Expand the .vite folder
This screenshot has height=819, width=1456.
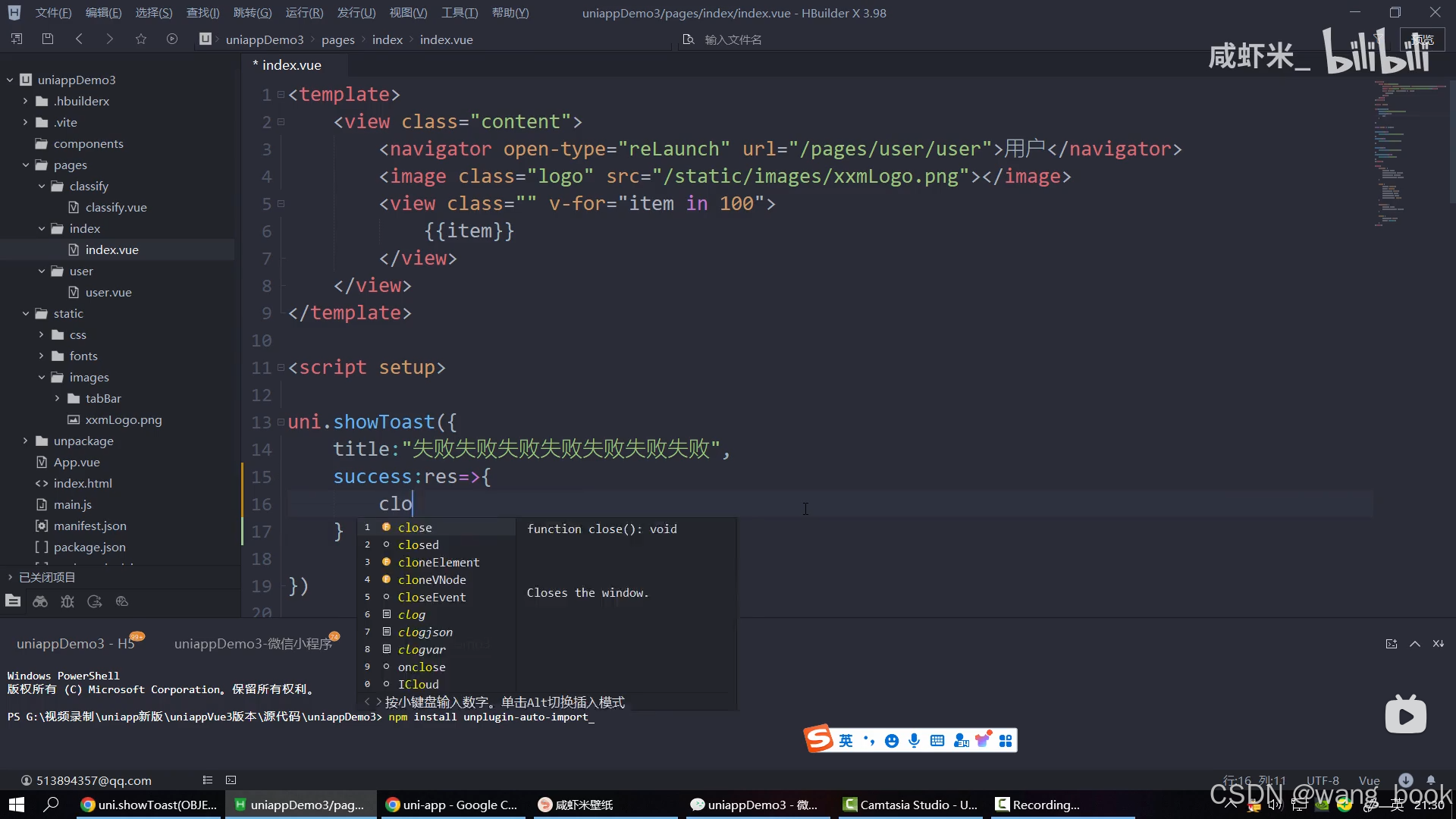pos(25,122)
